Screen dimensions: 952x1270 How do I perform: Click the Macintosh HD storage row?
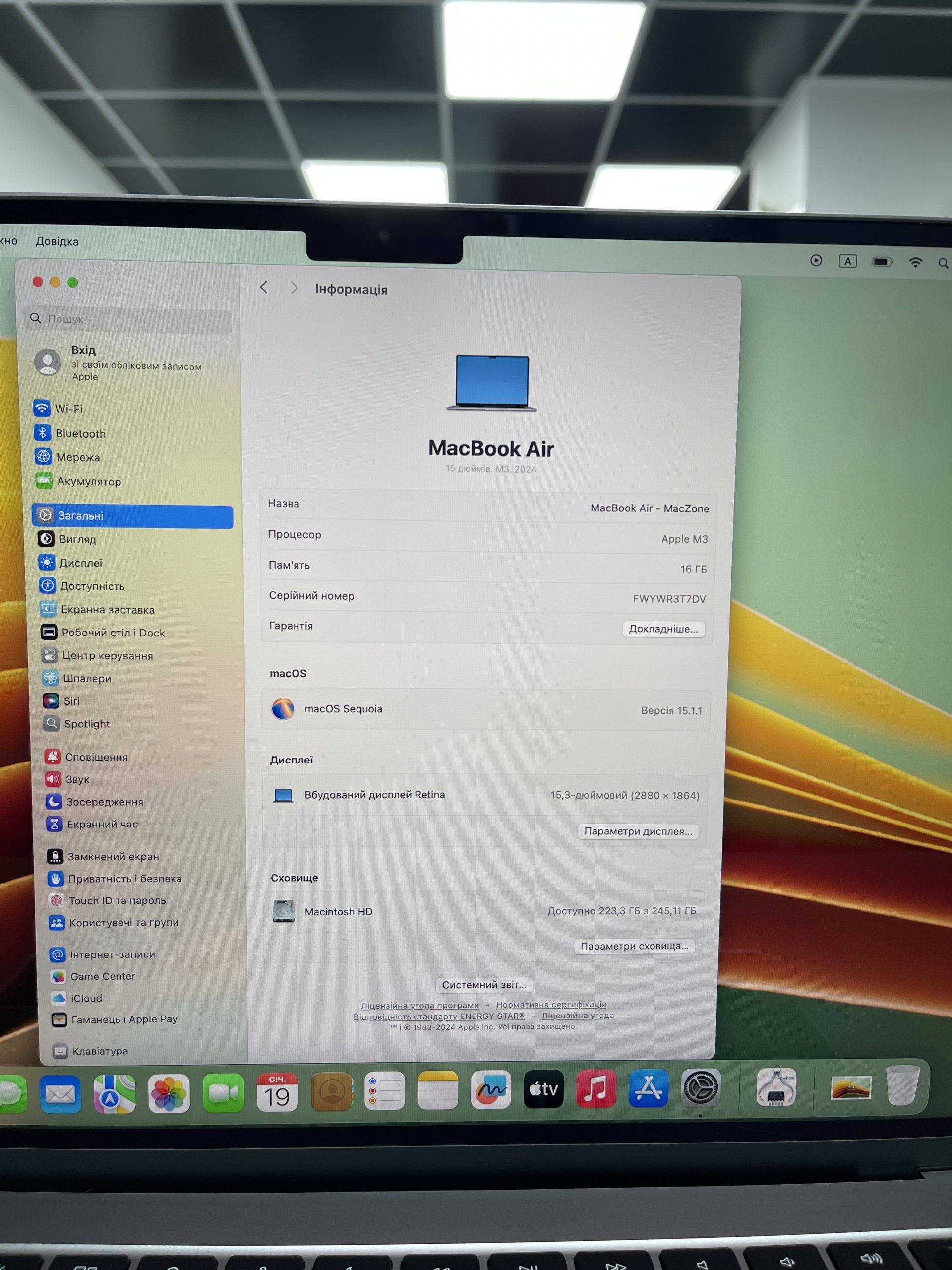[x=483, y=911]
